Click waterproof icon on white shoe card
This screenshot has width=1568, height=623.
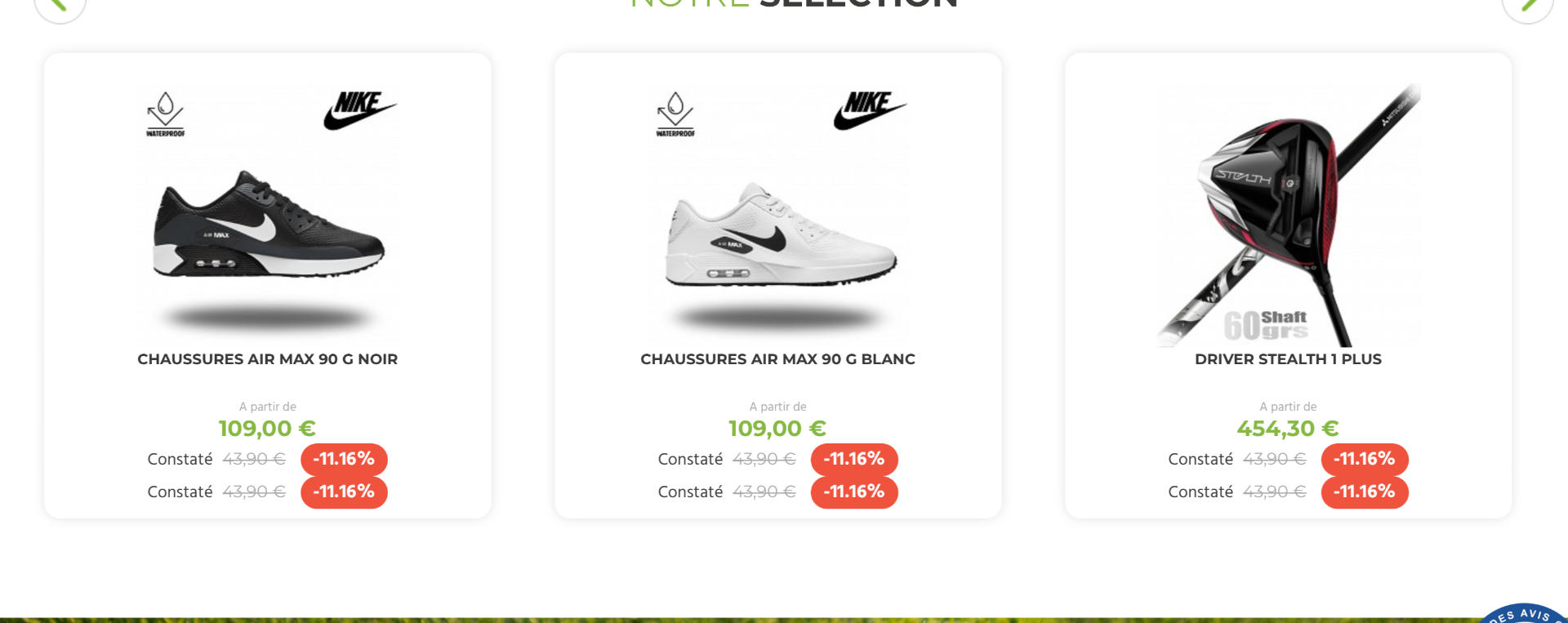675,114
